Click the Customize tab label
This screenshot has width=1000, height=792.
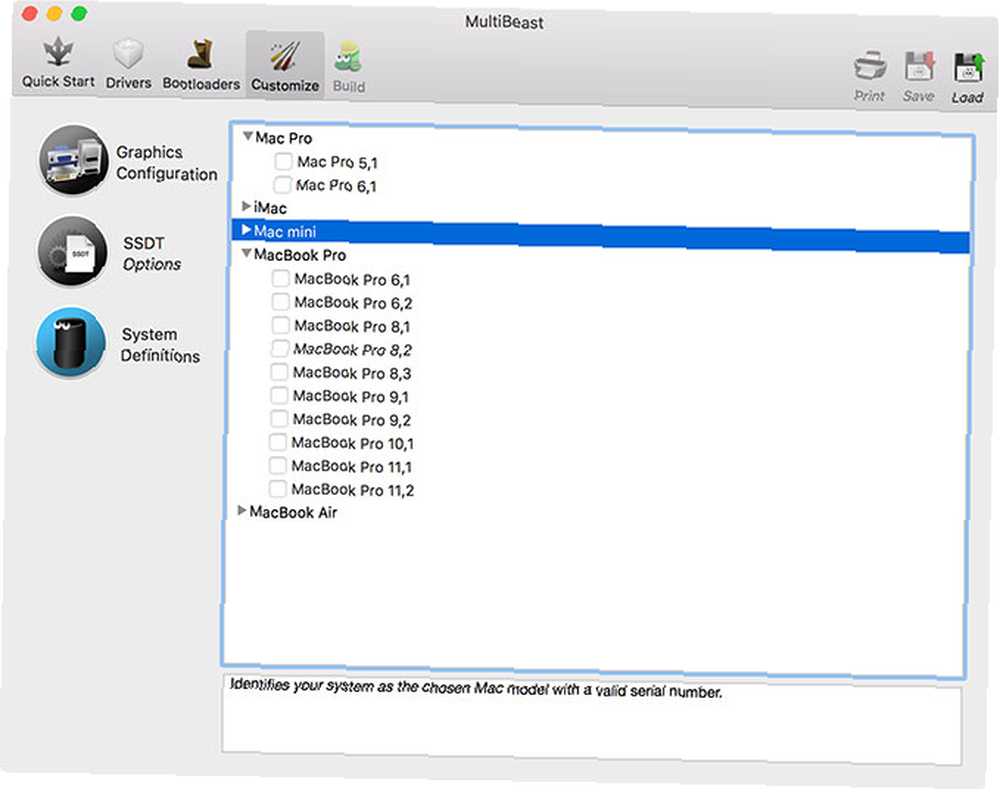click(x=284, y=85)
